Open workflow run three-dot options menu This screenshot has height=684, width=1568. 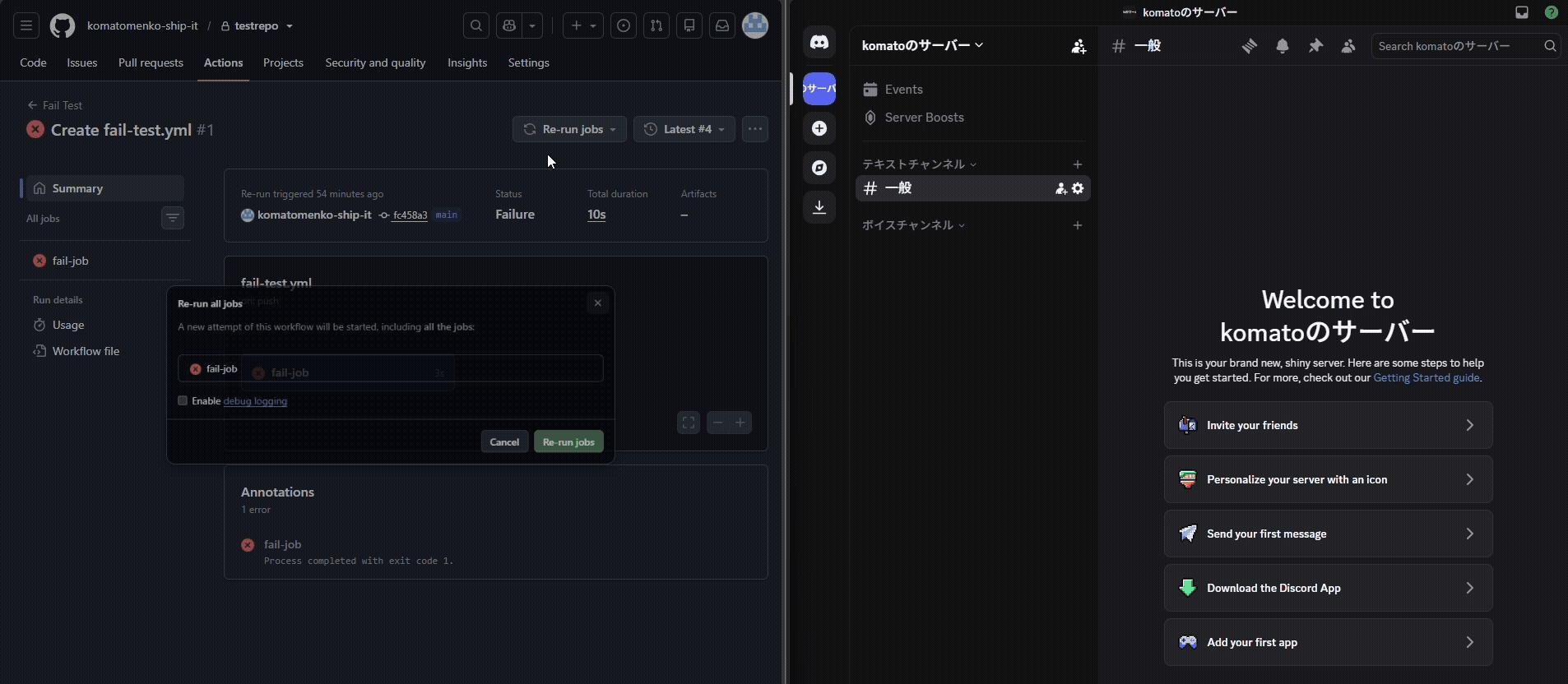(755, 129)
